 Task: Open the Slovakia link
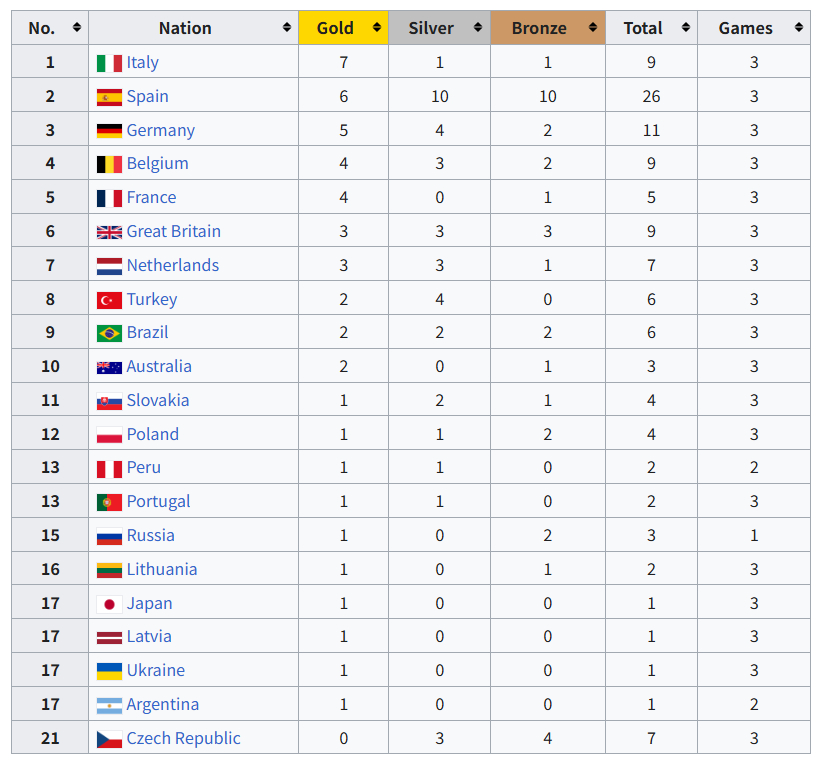coord(158,400)
